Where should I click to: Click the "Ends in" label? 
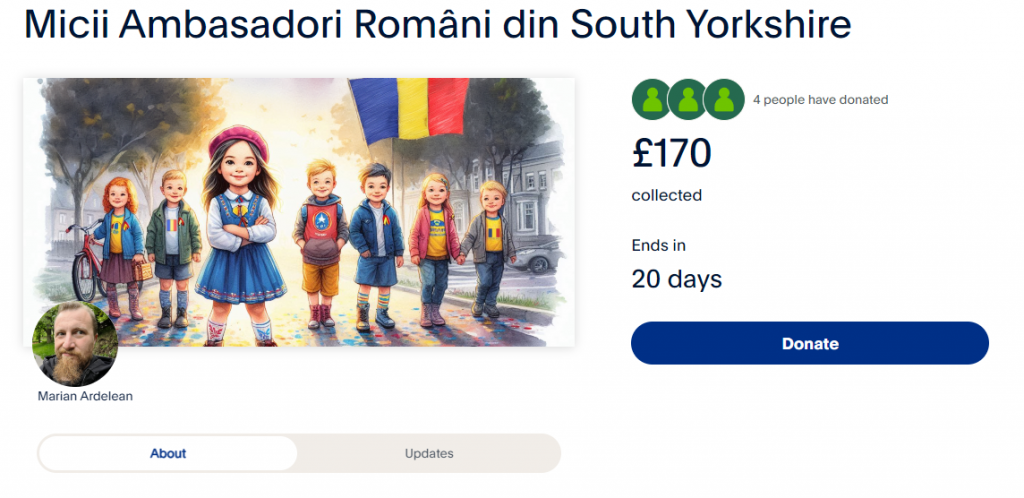point(659,245)
